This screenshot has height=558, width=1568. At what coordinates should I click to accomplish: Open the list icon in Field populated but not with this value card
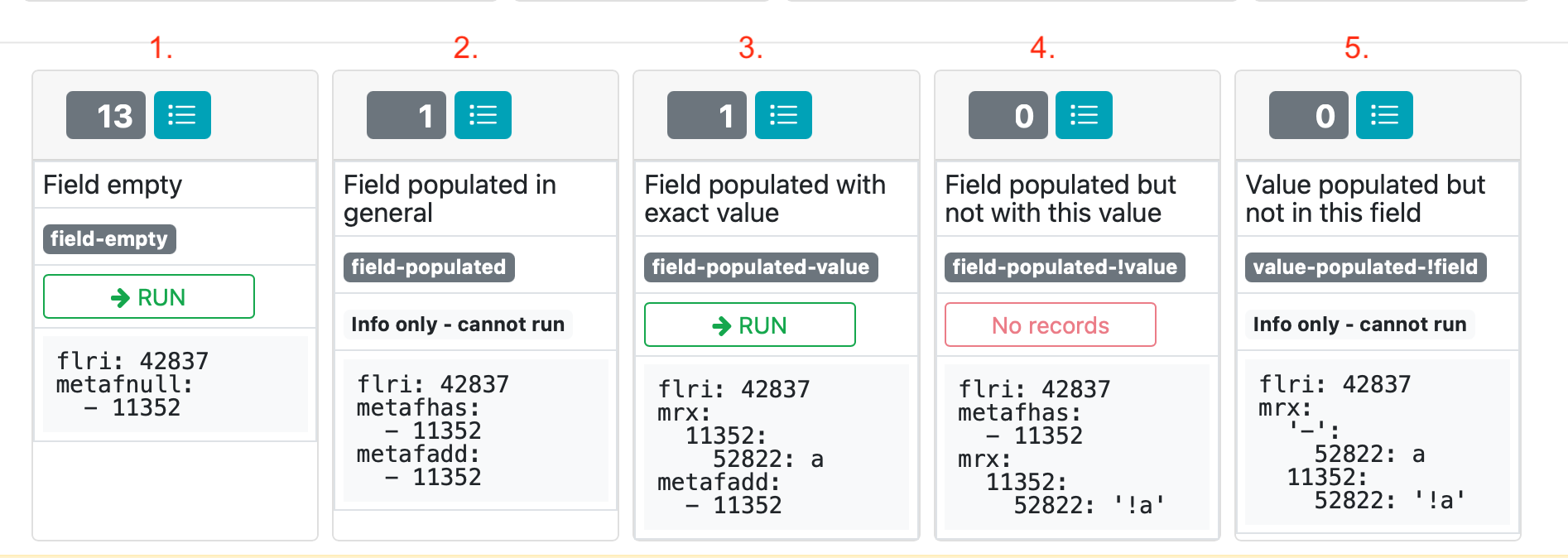tap(1084, 115)
